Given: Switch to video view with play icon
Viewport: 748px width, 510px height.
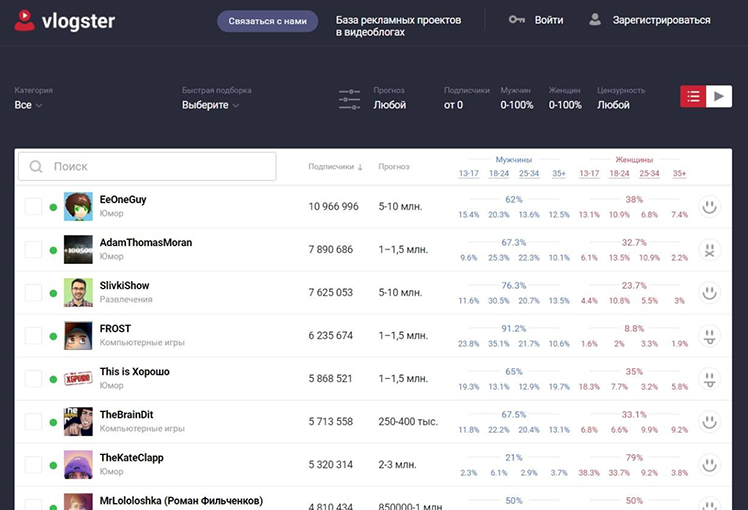Looking at the screenshot, I should click(719, 96).
